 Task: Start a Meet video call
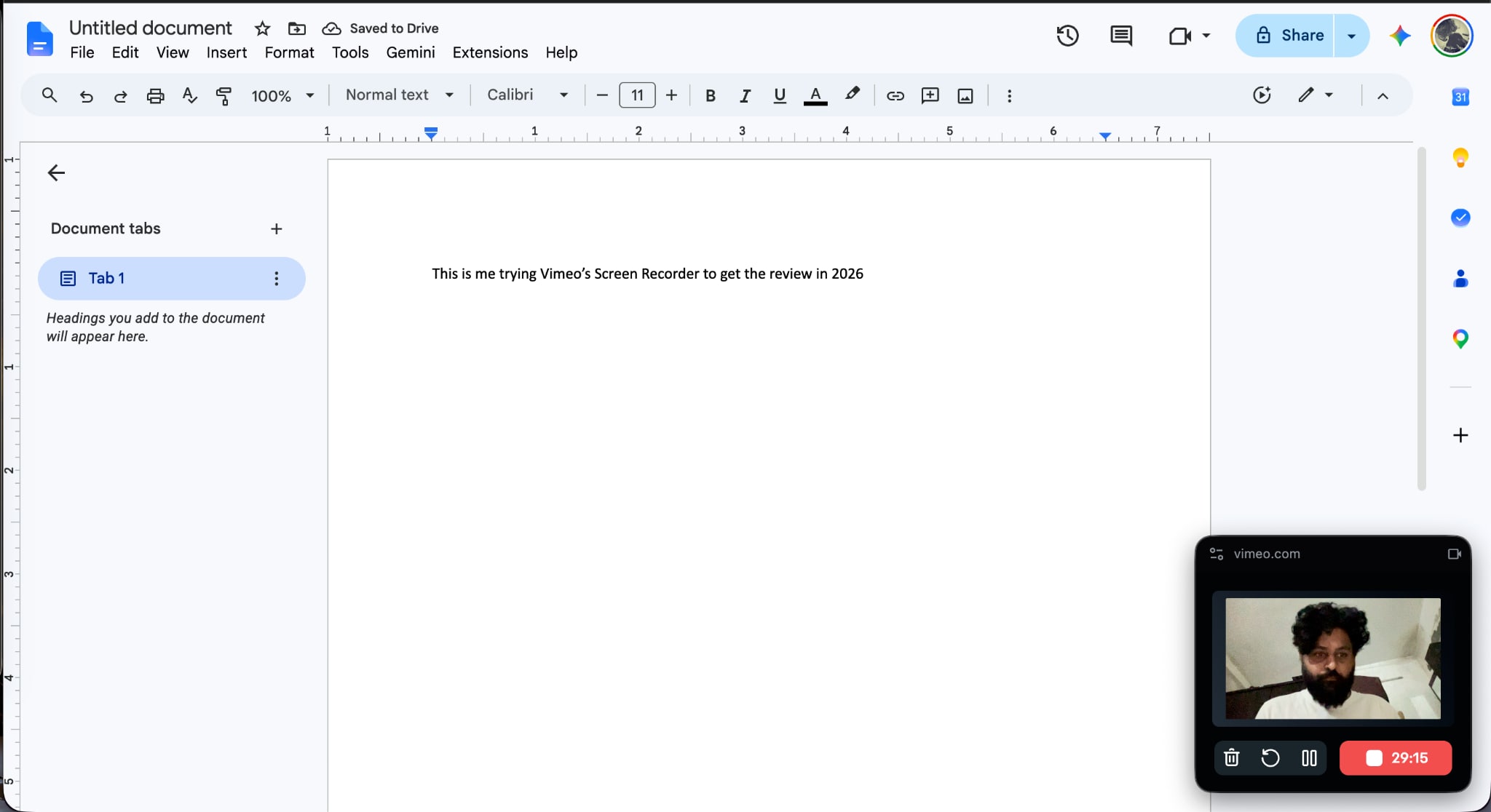[x=1179, y=36]
